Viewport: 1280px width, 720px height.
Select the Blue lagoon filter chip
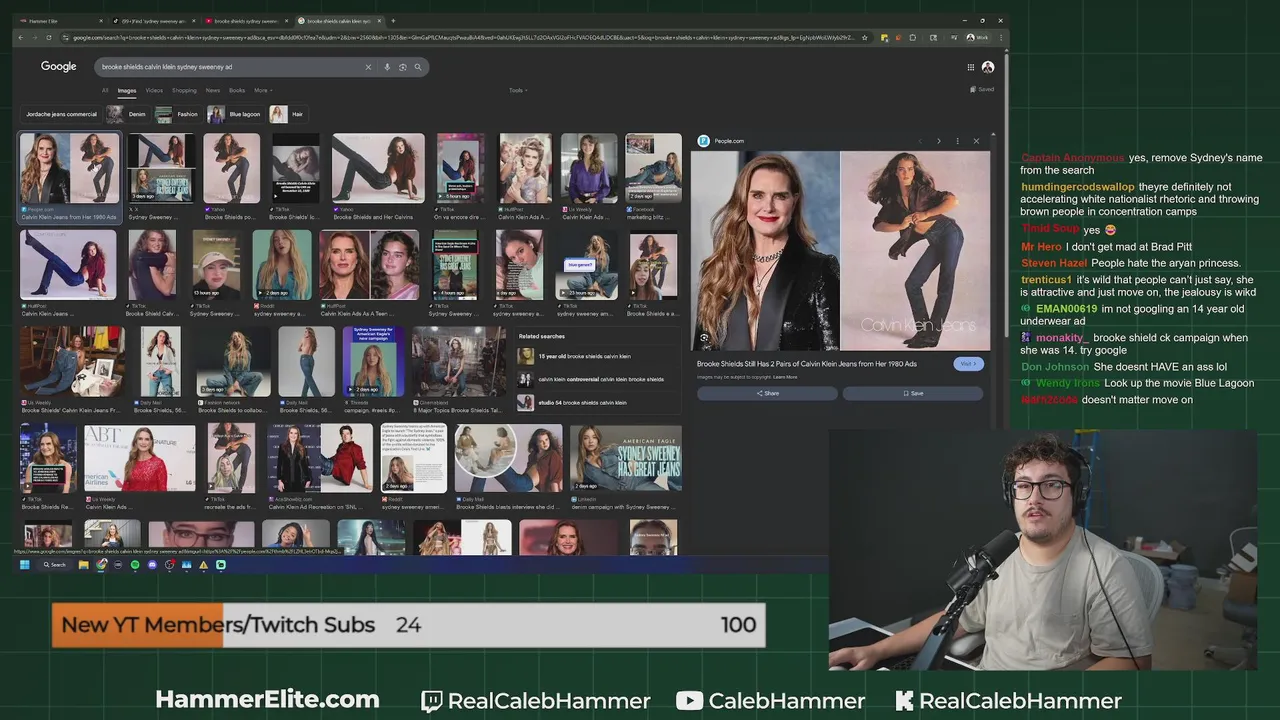point(234,114)
